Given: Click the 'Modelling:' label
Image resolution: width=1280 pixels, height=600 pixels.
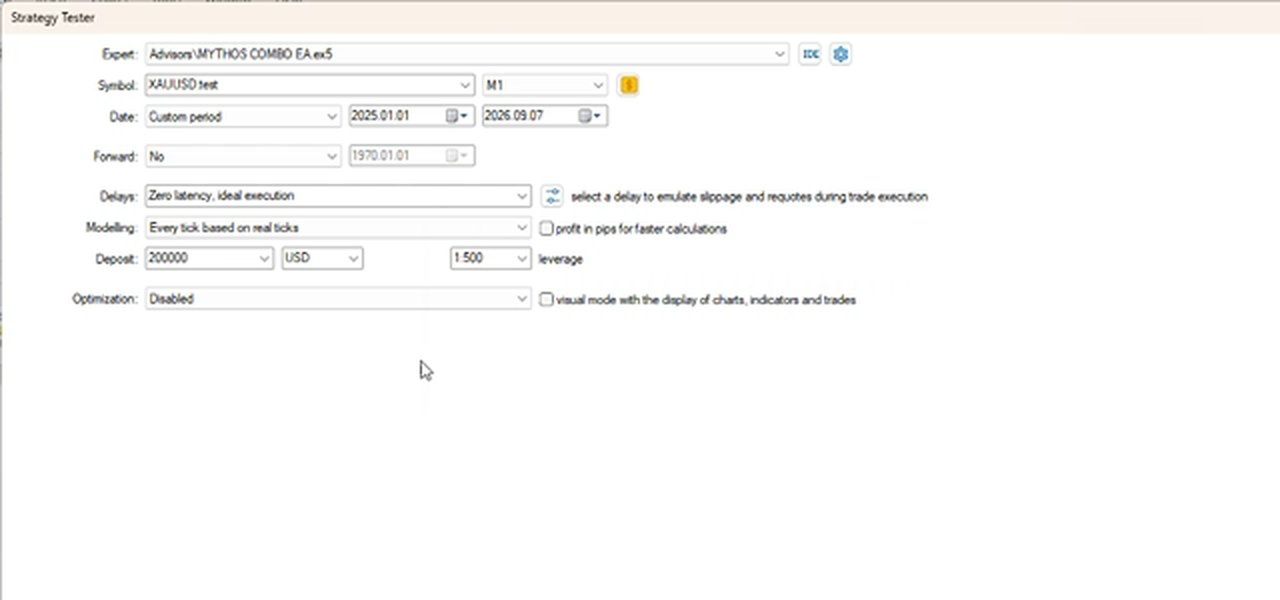Looking at the screenshot, I should coord(110,228).
